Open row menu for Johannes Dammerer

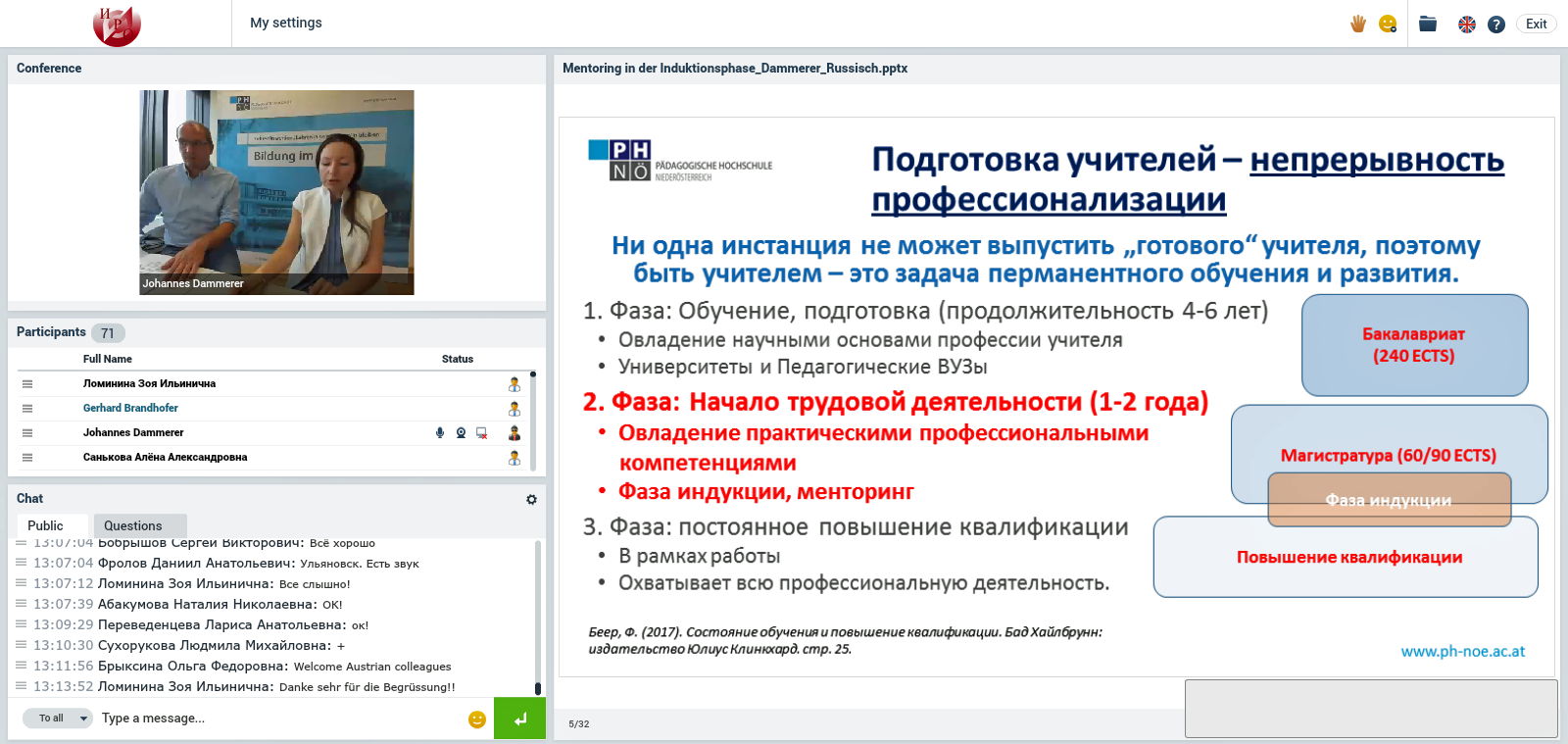27,433
